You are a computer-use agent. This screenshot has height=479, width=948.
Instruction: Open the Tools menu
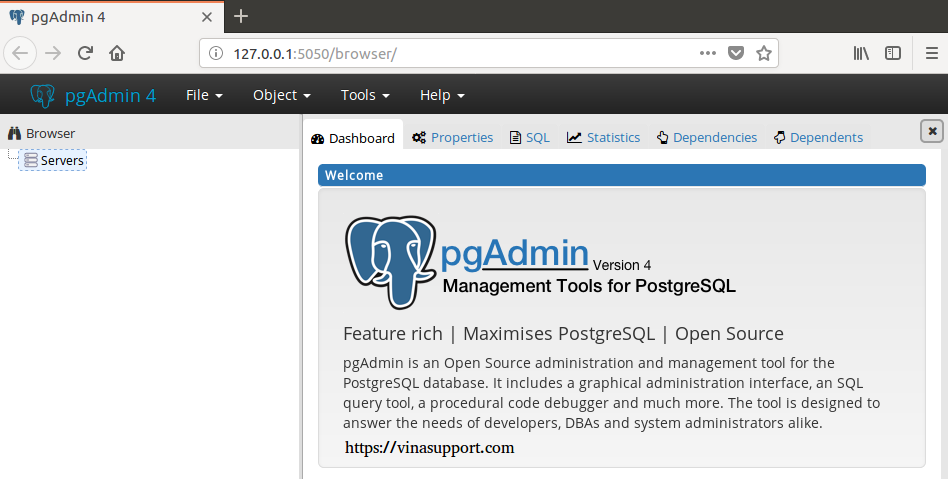coord(365,95)
